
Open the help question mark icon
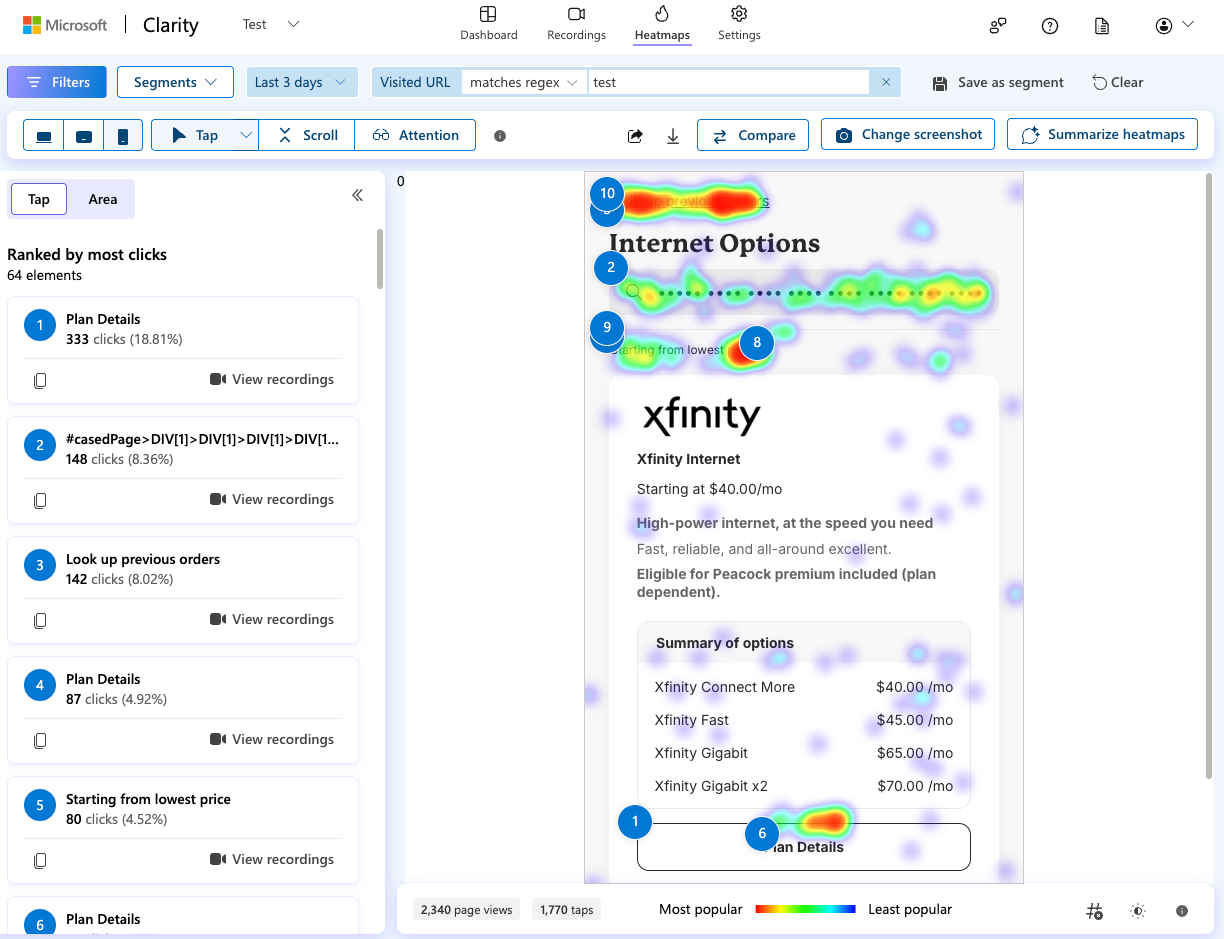point(1050,26)
